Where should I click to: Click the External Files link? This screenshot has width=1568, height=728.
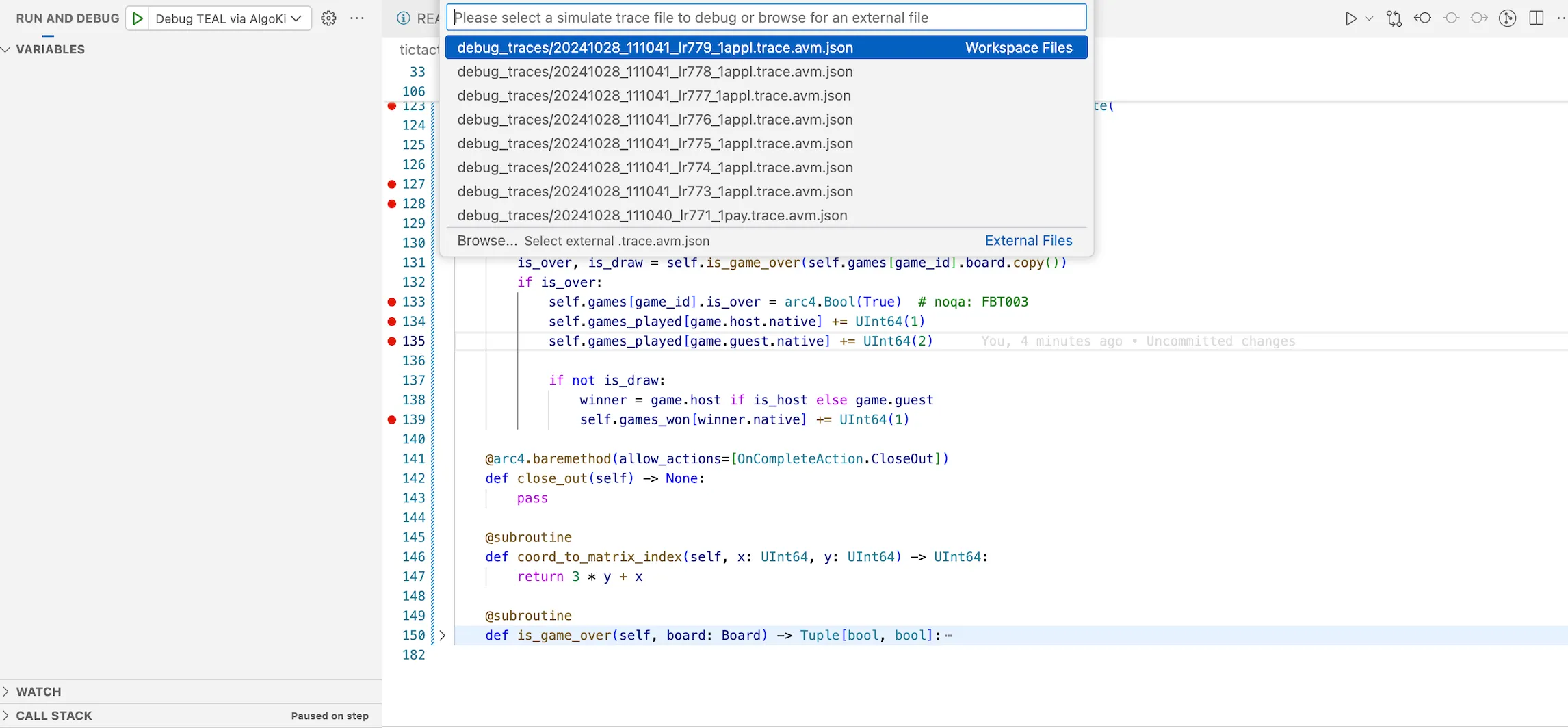[x=1028, y=240]
